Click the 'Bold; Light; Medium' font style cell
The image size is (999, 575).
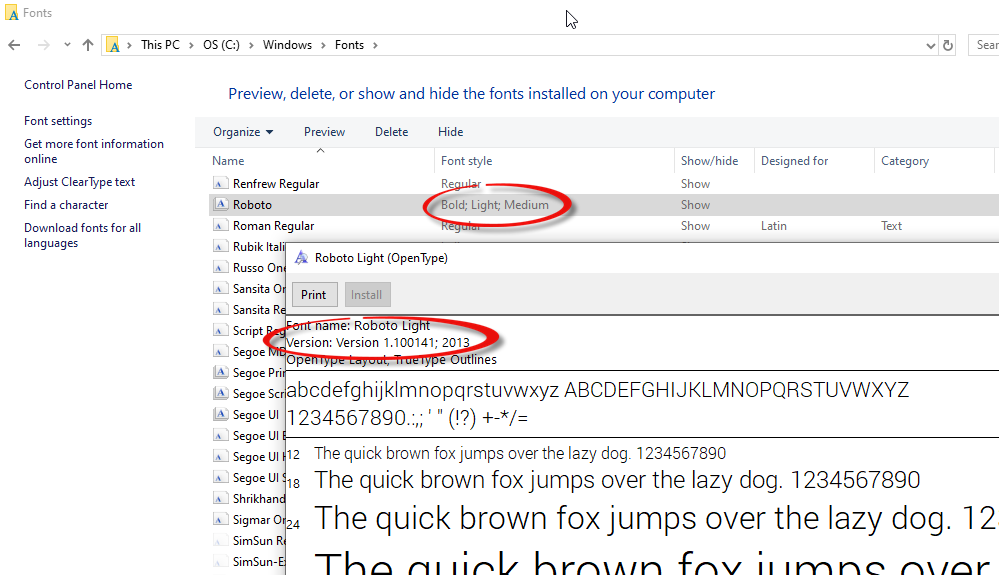pos(494,204)
